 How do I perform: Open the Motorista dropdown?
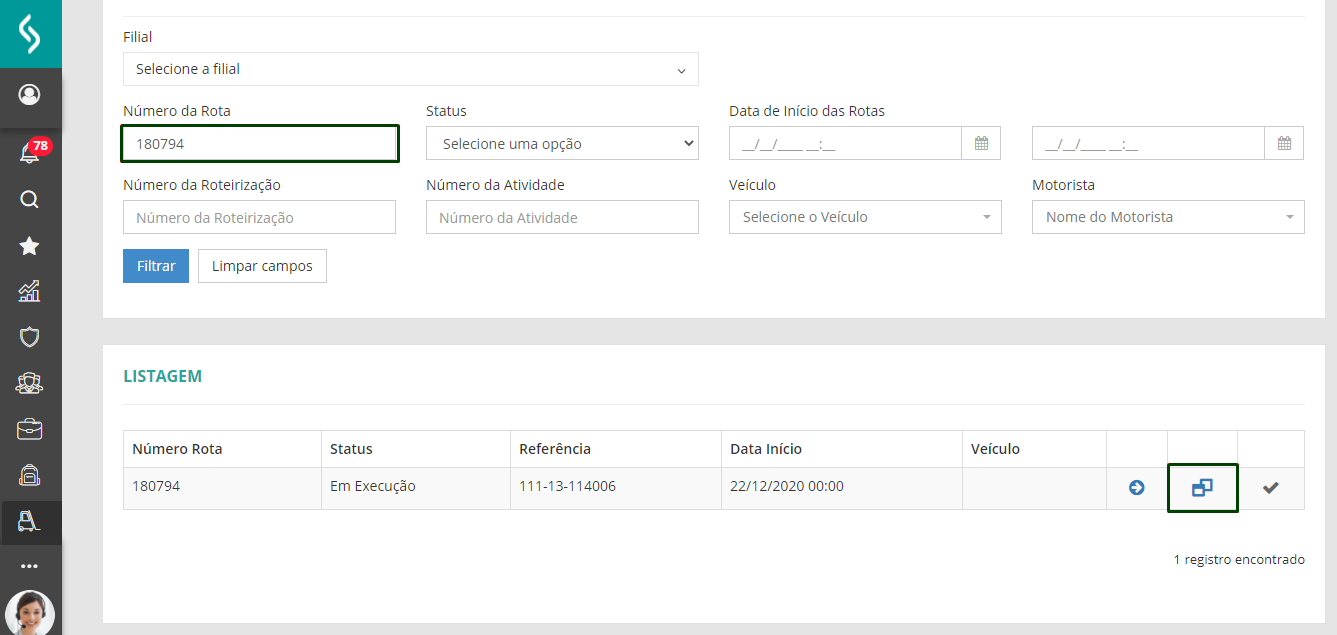(x=1167, y=217)
